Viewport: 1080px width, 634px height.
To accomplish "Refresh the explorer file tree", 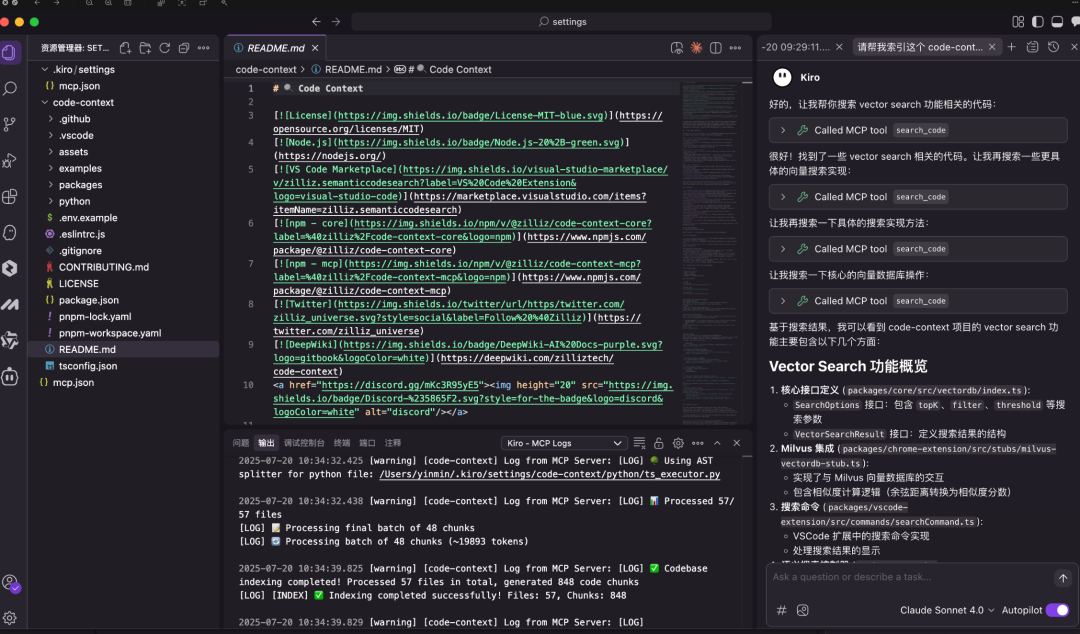I will click(165, 48).
